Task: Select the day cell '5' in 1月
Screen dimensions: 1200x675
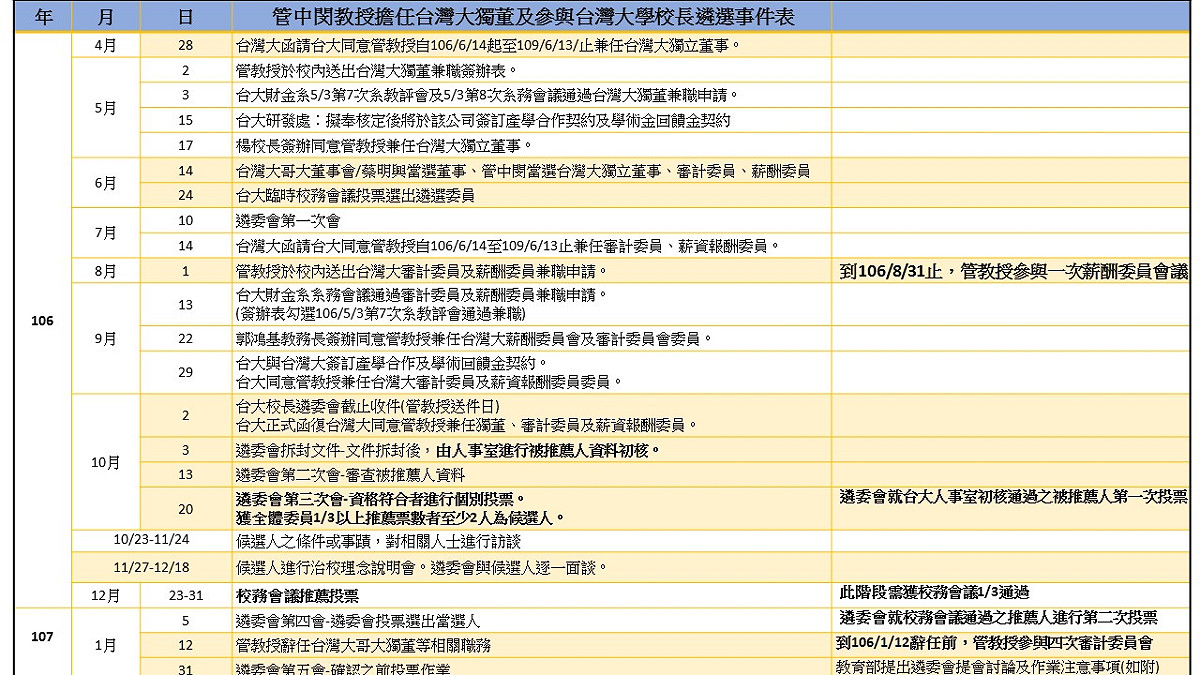Action: click(x=185, y=621)
